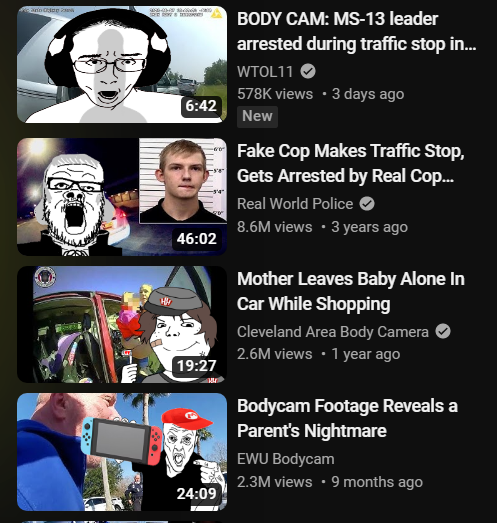This screenshot has width=497, height=523.
Task: Visit the WTOL11 channel
Action: tap(265, 71)
